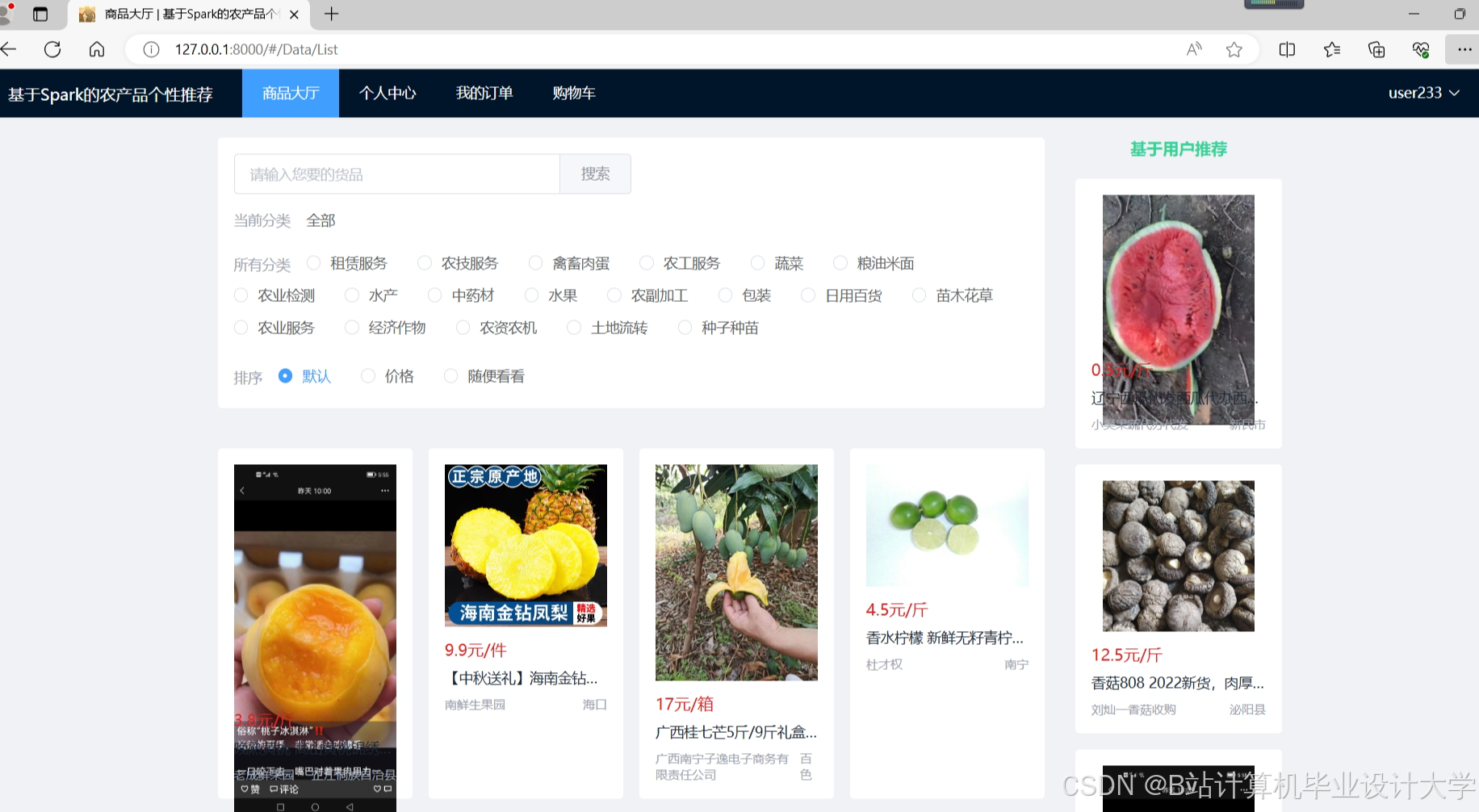
Task: Select the 蔬菜 category radio button
Action: (757, 262)
